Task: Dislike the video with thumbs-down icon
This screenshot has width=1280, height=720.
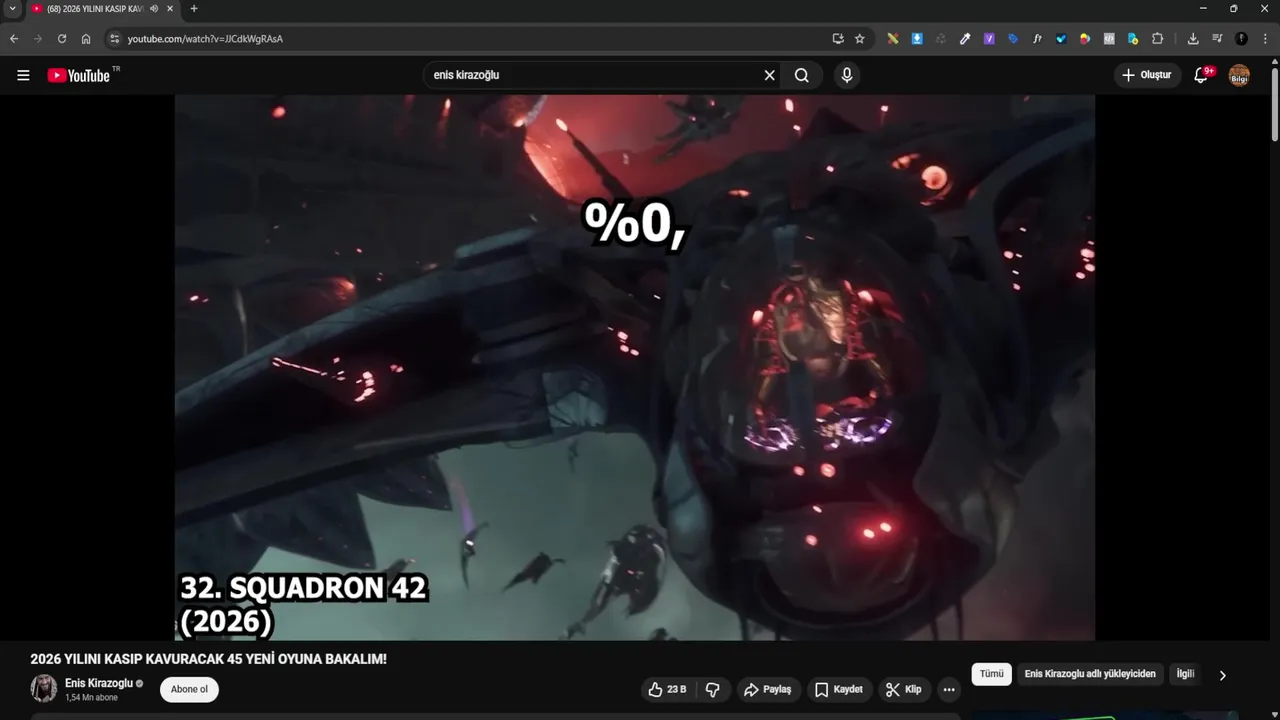Action: 713,689
